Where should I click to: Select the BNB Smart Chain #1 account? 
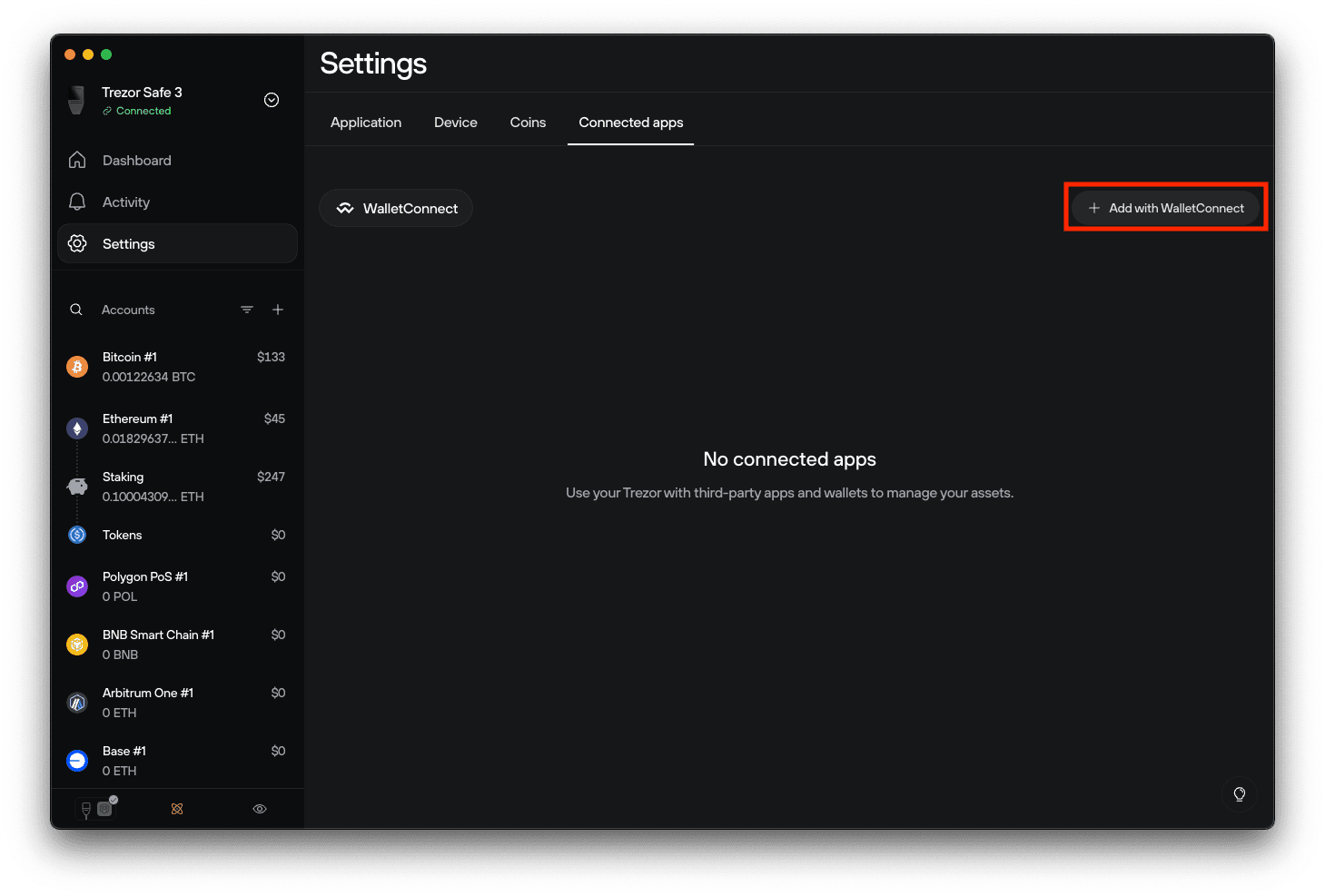point(177,645)
